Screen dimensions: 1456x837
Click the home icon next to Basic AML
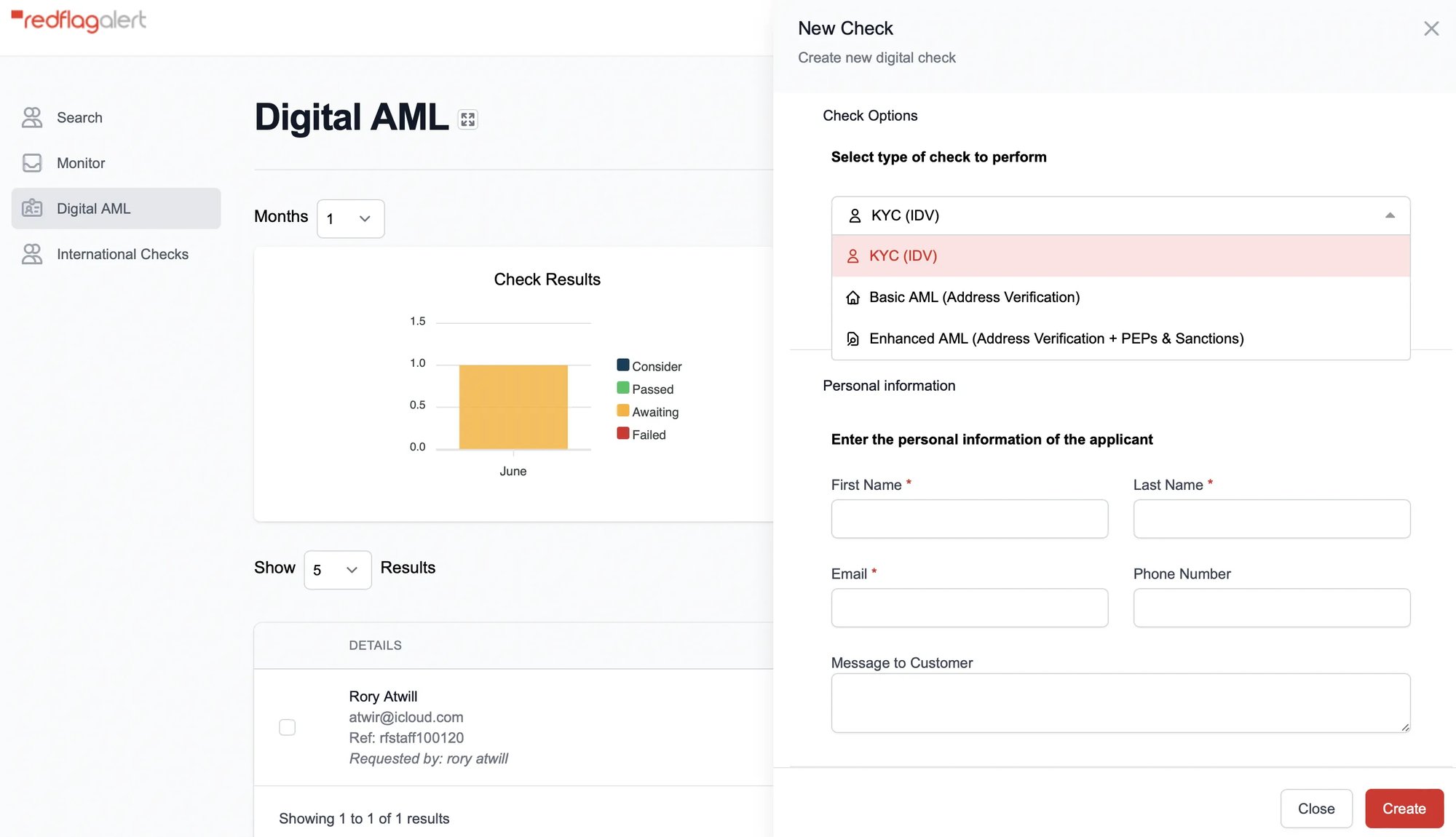pyautogui.click(x=852, y=297)
